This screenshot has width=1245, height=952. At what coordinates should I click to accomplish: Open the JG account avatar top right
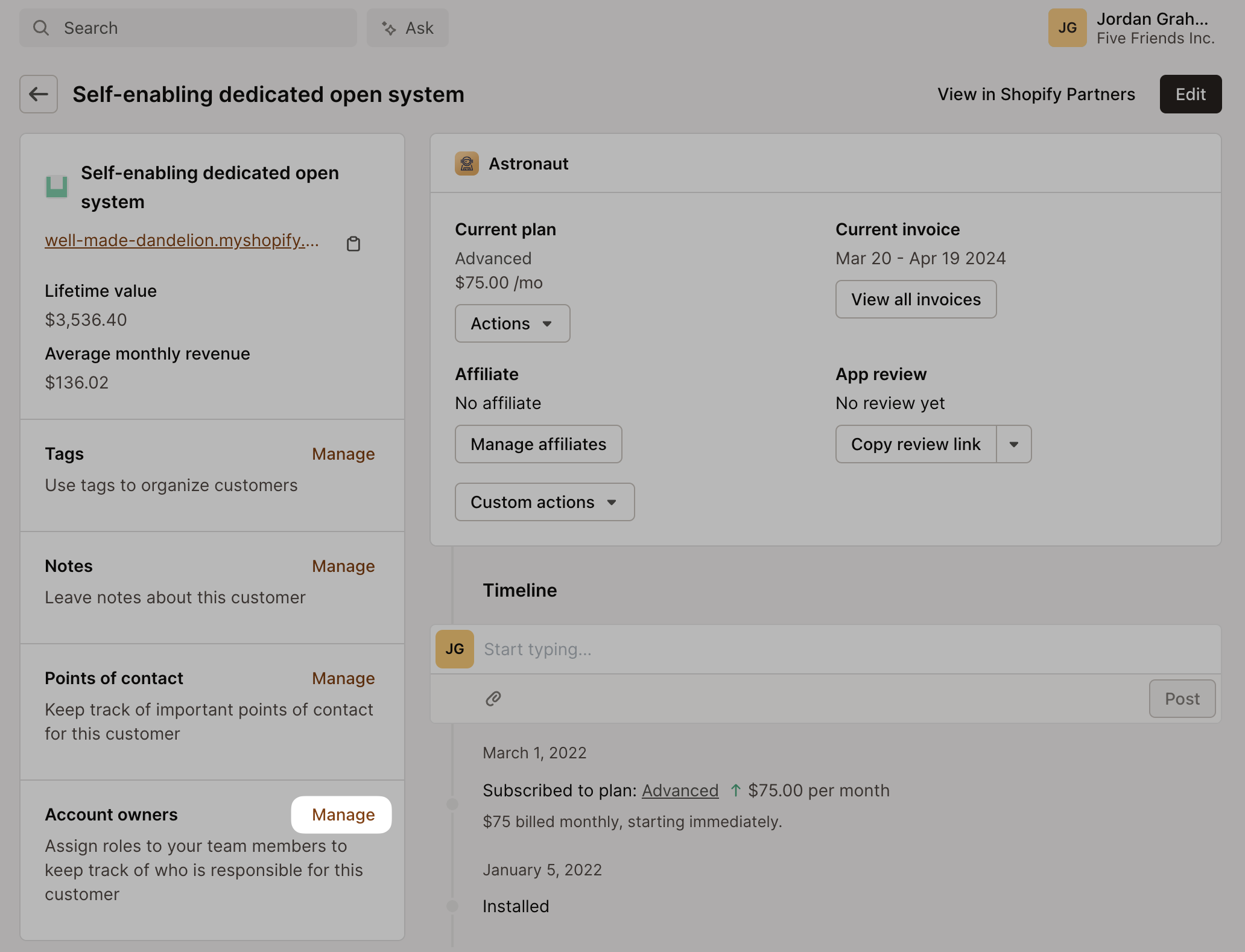point(1067,28)
